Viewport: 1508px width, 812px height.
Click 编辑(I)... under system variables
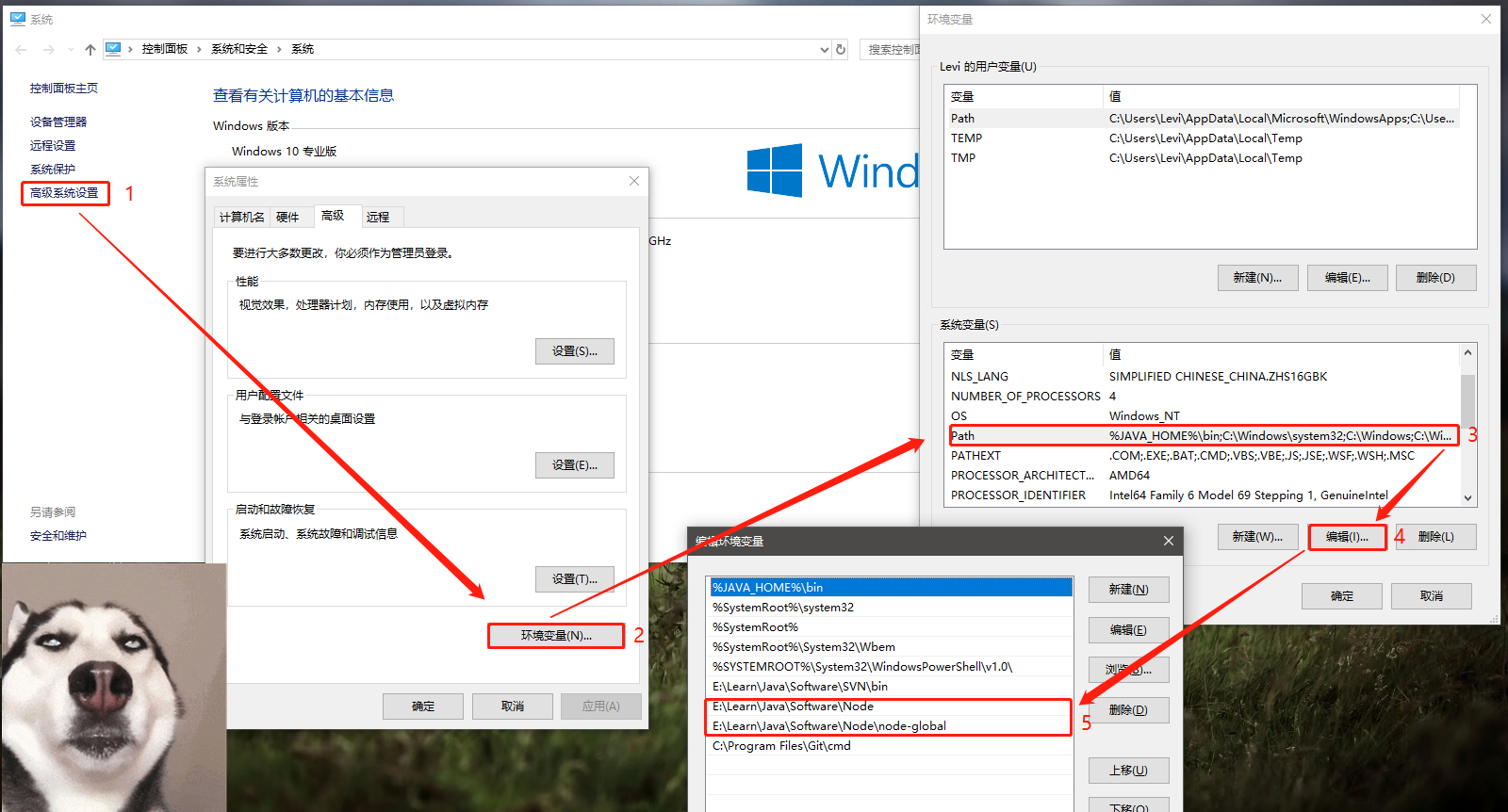[1347, 537]
